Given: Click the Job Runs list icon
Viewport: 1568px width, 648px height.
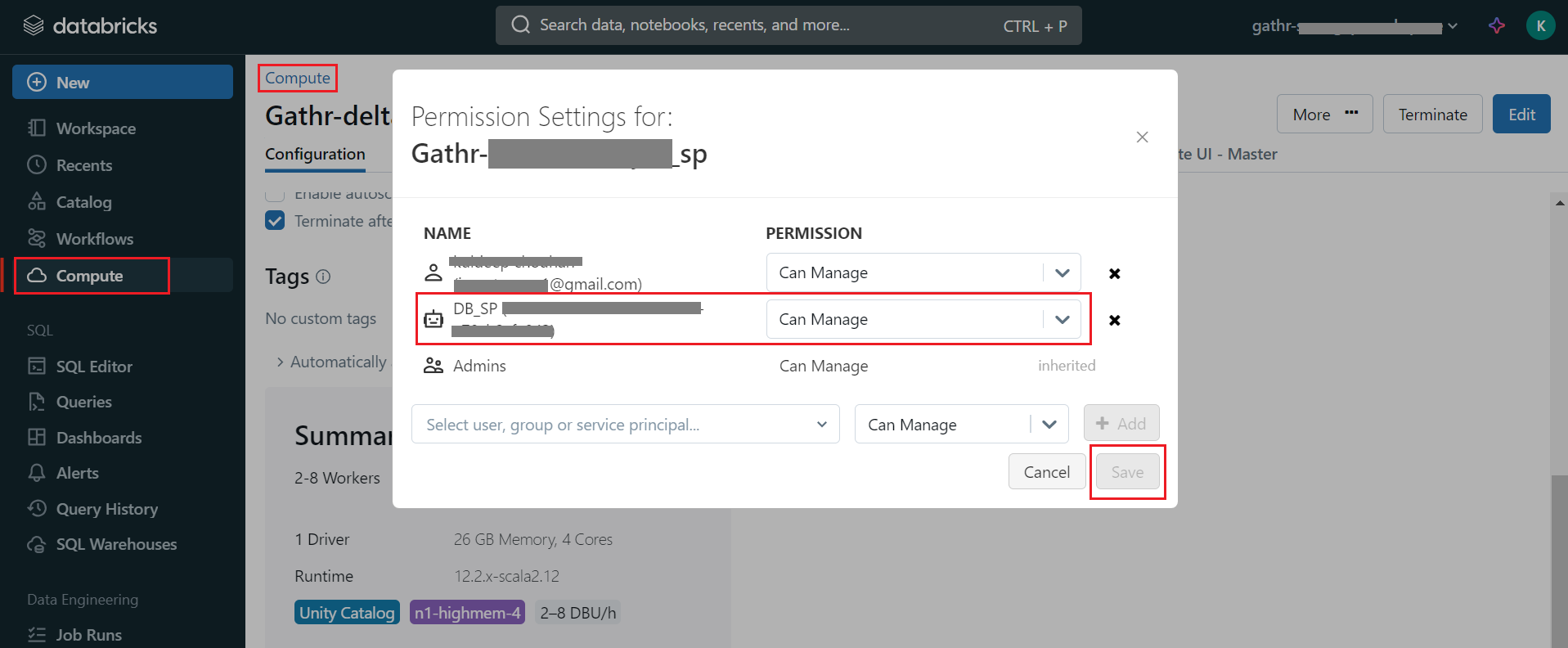Looking at the screenshot, I should [x=37, y=634].
